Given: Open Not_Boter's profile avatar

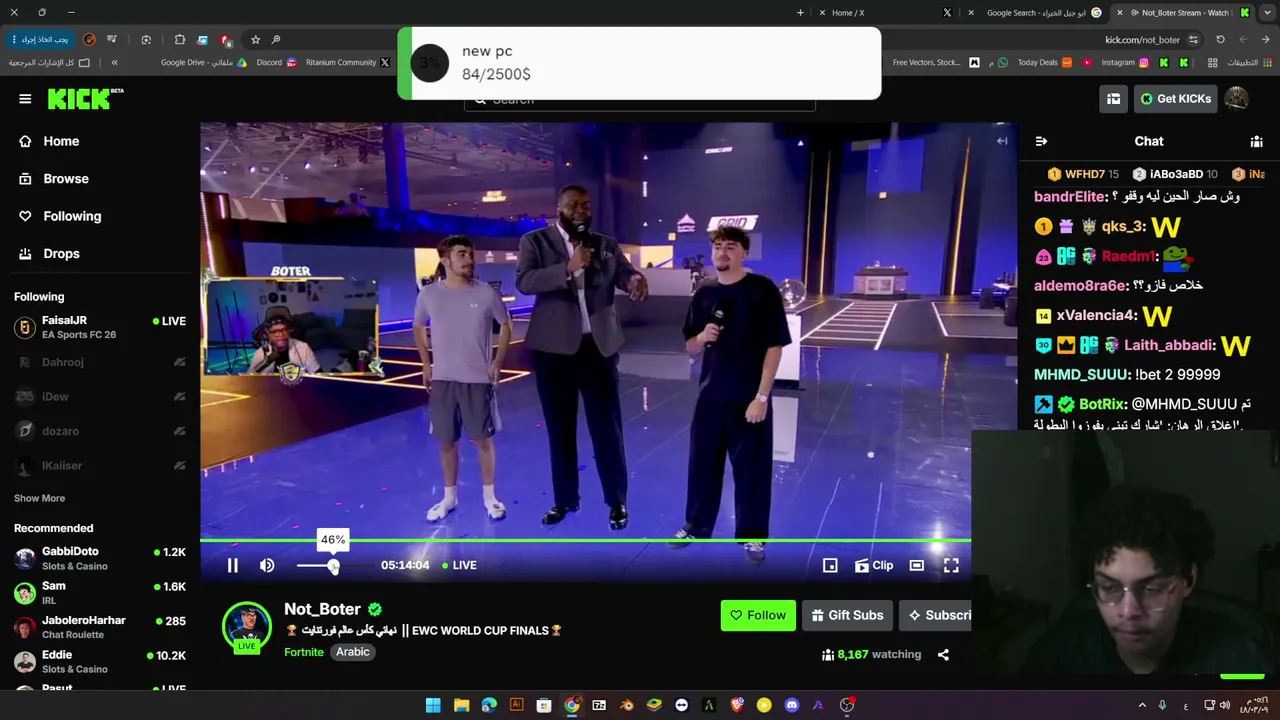Looking at the screenshot, I should coord(247,627).
